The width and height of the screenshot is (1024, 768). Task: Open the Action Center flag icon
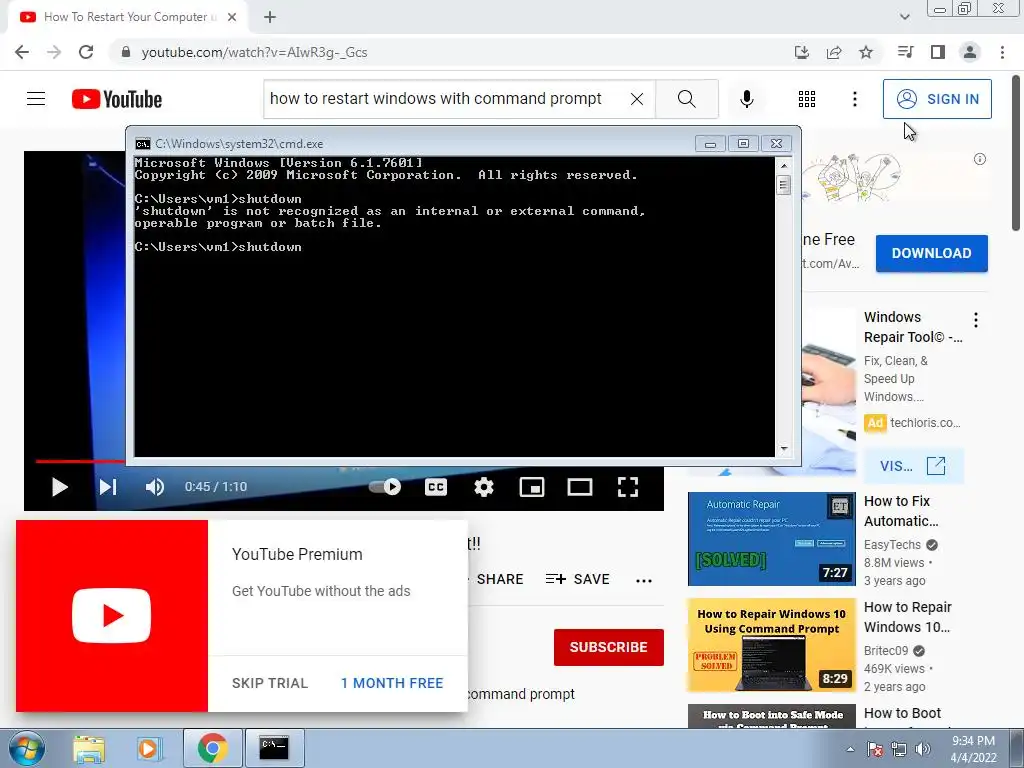point(875,749)
